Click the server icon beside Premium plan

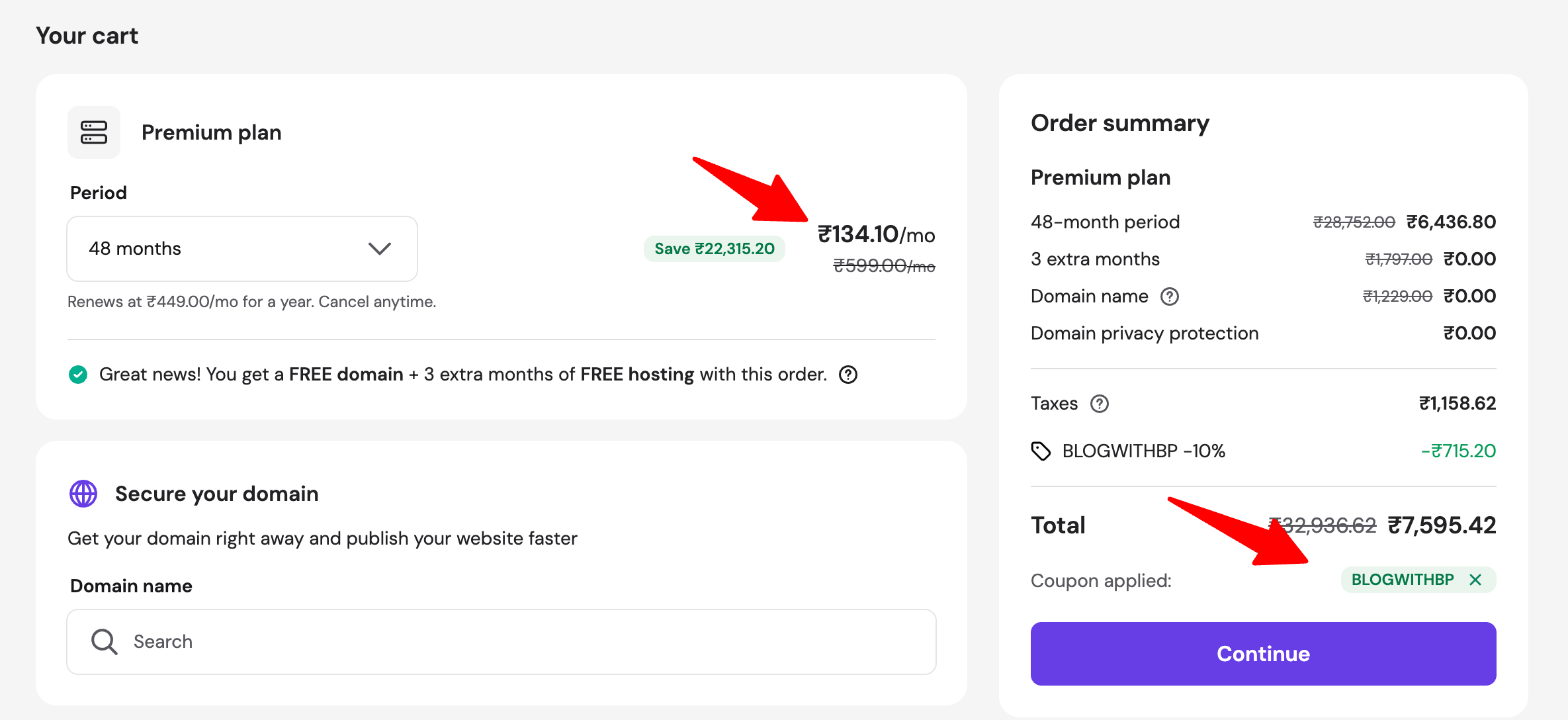(x=93, y=132)
